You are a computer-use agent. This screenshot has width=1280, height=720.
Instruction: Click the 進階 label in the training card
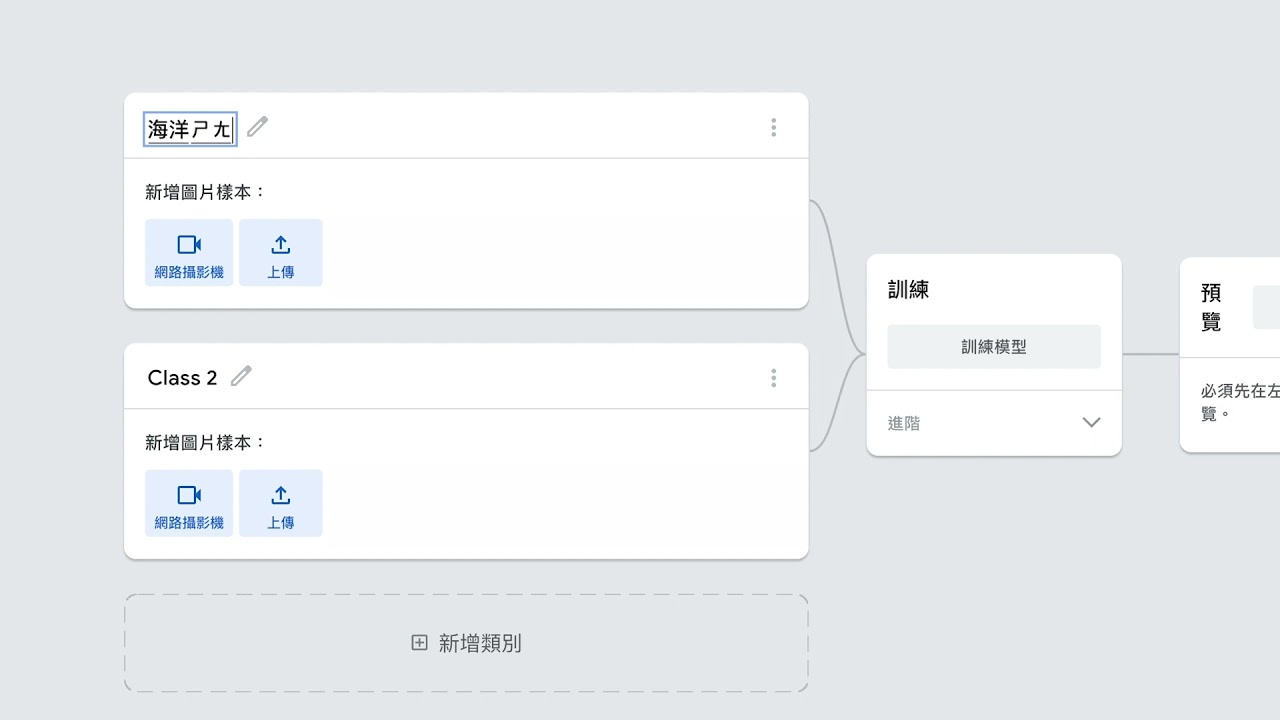tap(904, 424)
